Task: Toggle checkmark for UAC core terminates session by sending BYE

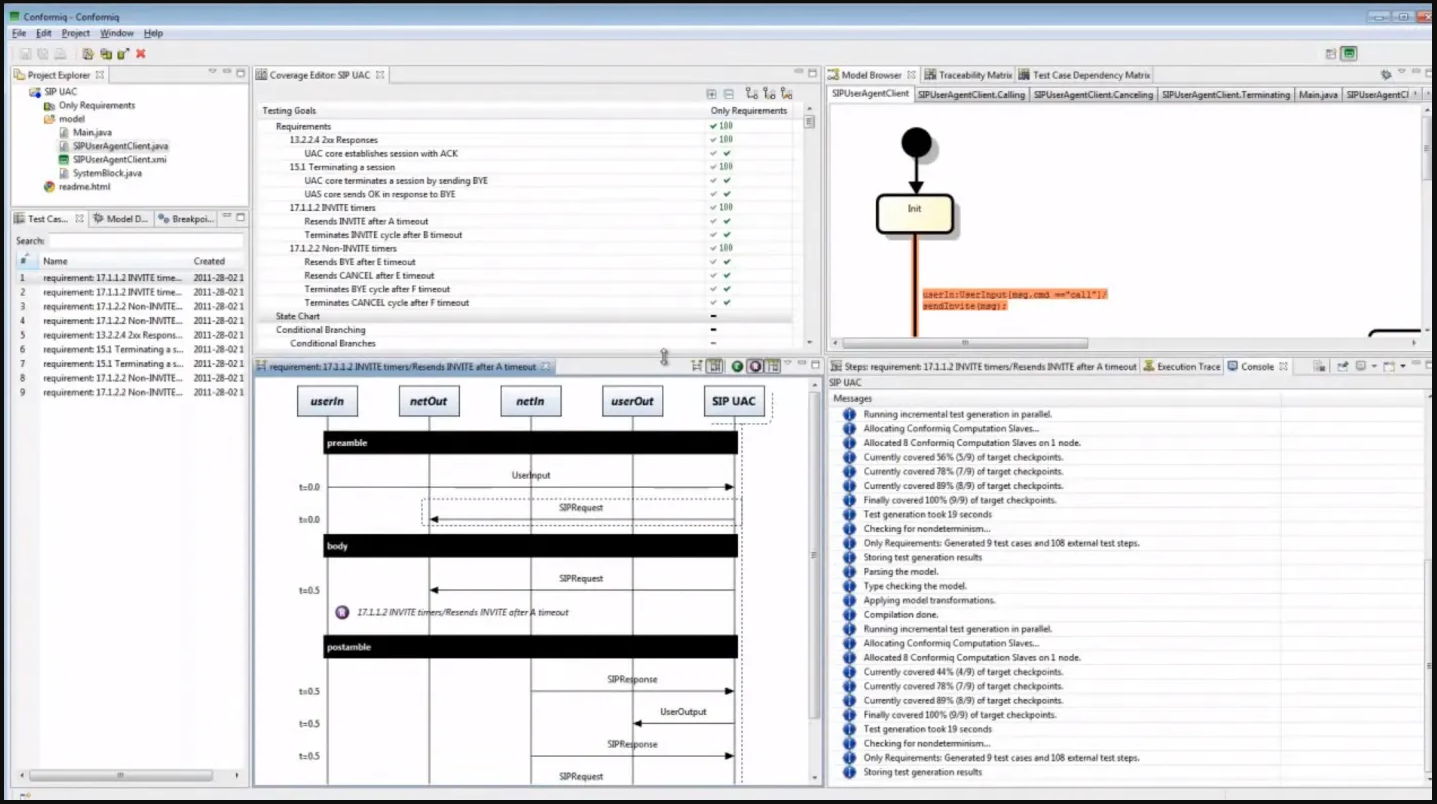Action: (727, 181)
